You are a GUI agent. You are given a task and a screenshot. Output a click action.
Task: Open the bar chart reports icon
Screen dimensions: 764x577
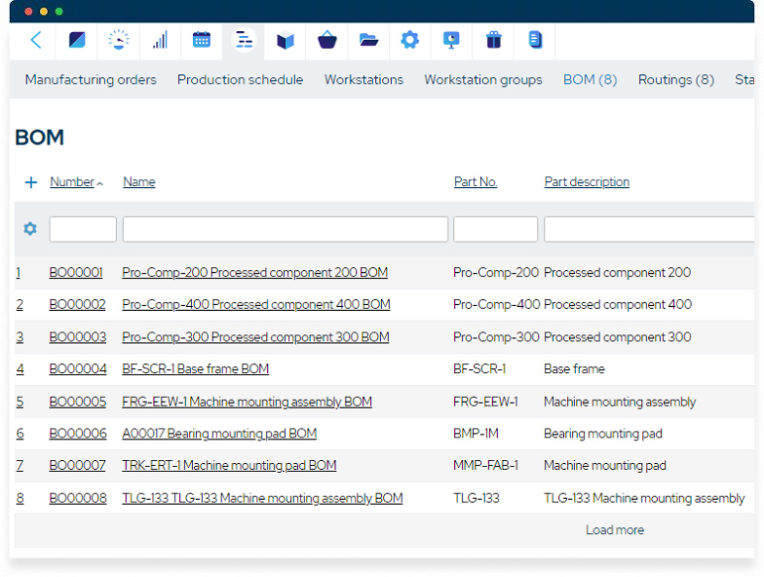point(160,40)
